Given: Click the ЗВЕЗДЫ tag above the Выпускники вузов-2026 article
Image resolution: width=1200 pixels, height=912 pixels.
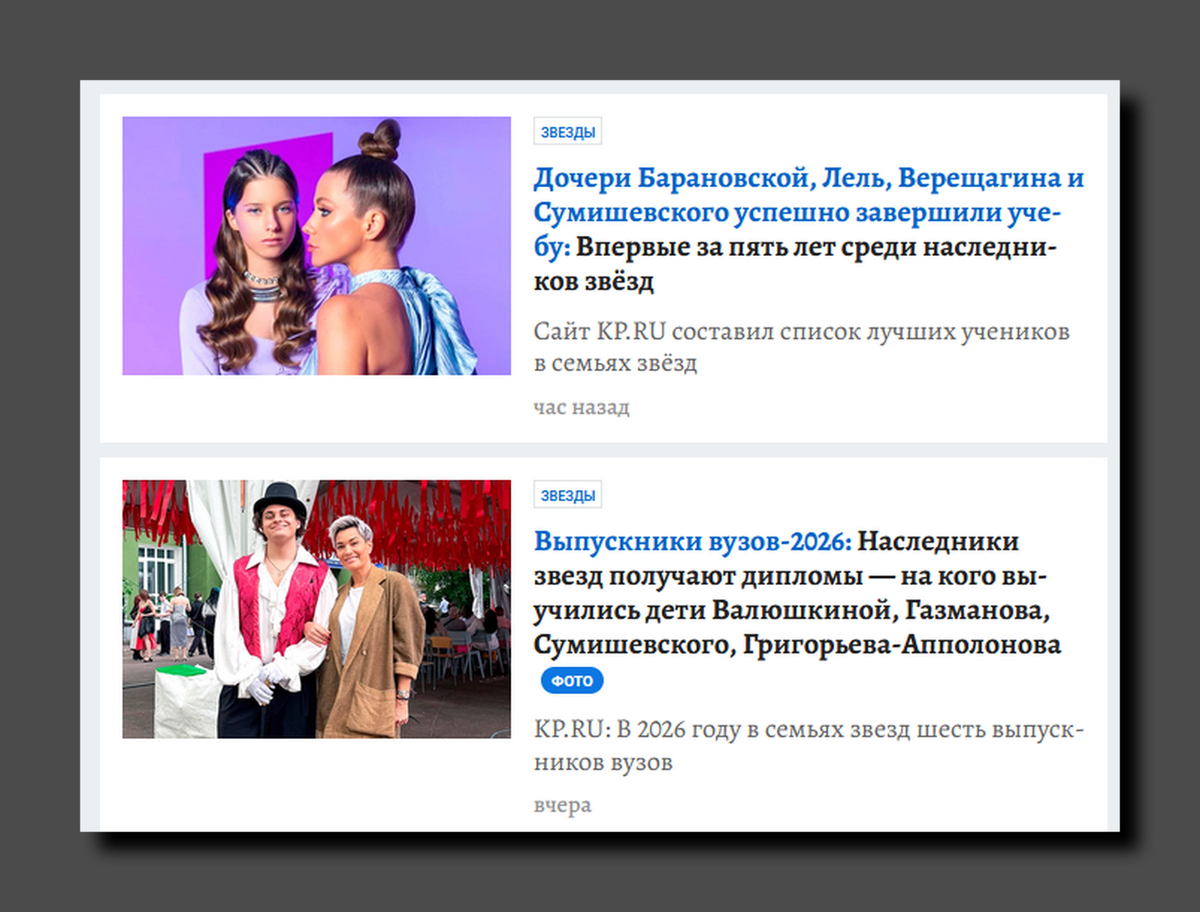Looking at the screenshot, I should pyautogui.click(x=568, y=495).
